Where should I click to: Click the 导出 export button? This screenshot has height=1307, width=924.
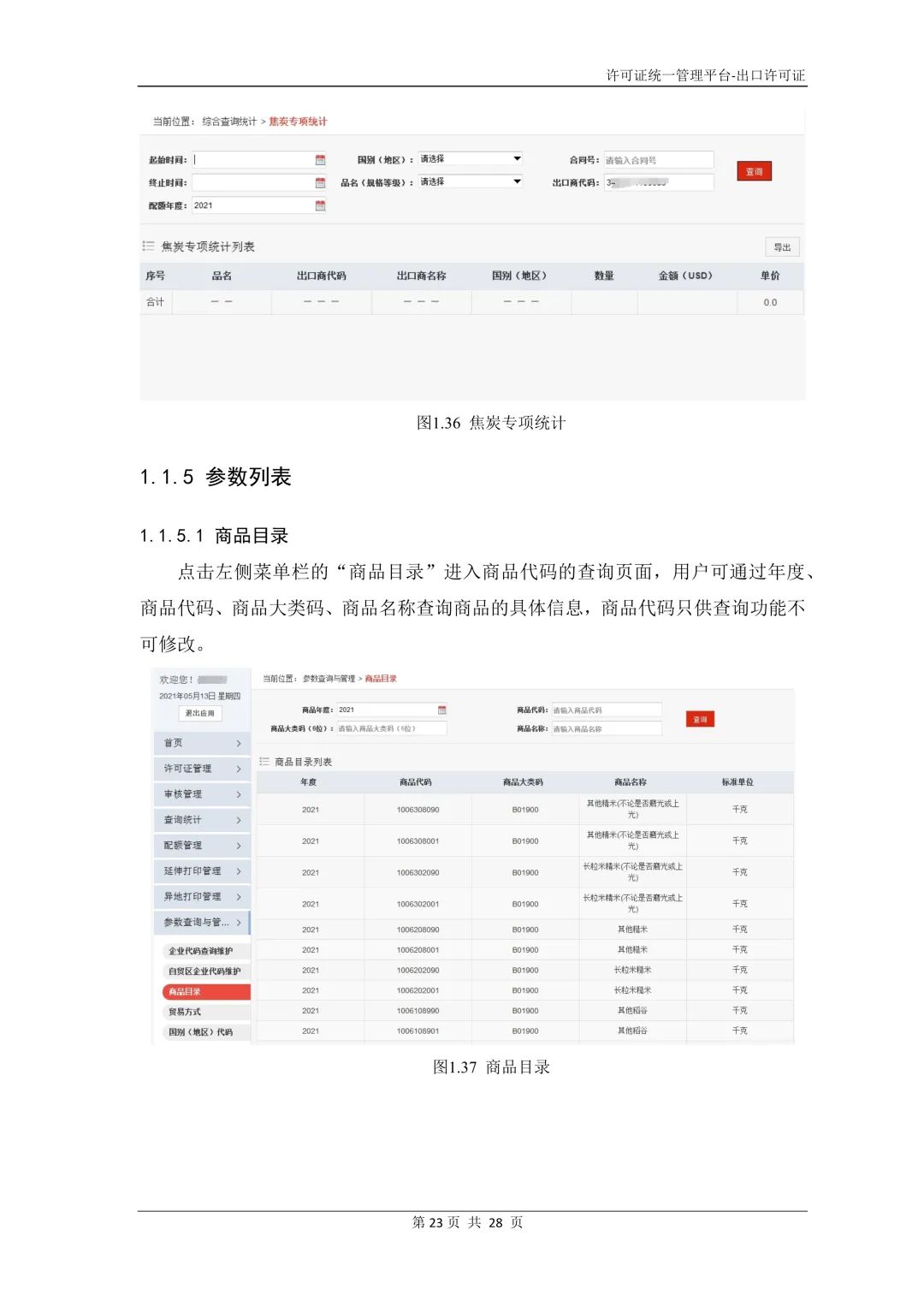[x=782, y=247]
